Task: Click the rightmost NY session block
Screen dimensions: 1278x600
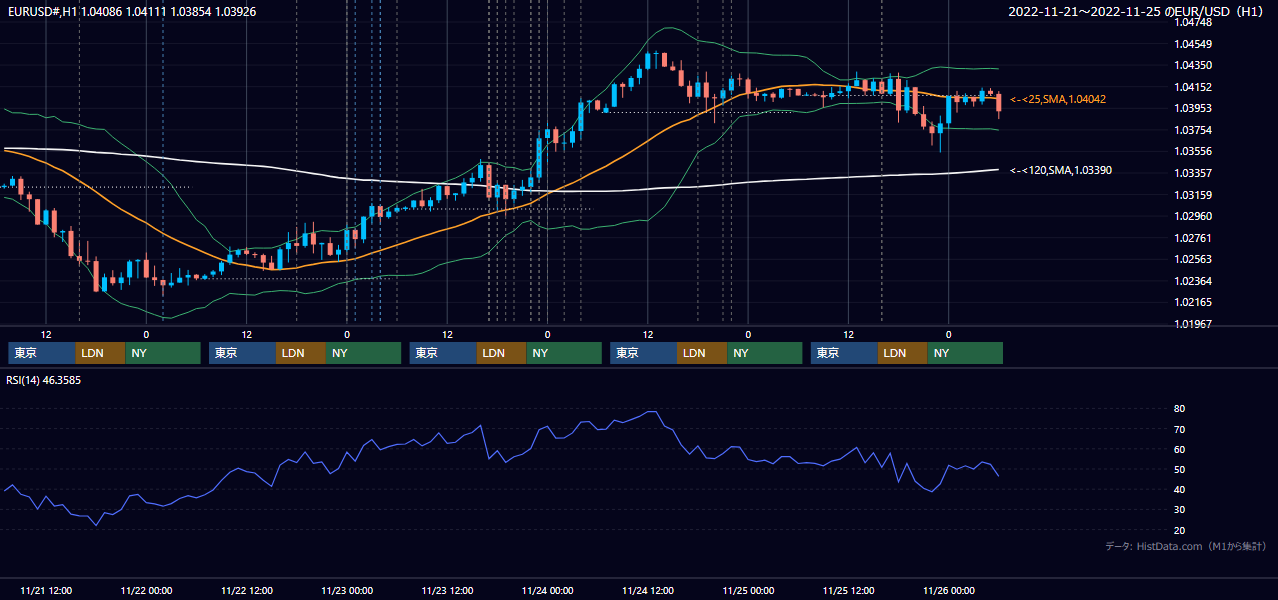Action: pyautogui.click(x=965, y=353)
